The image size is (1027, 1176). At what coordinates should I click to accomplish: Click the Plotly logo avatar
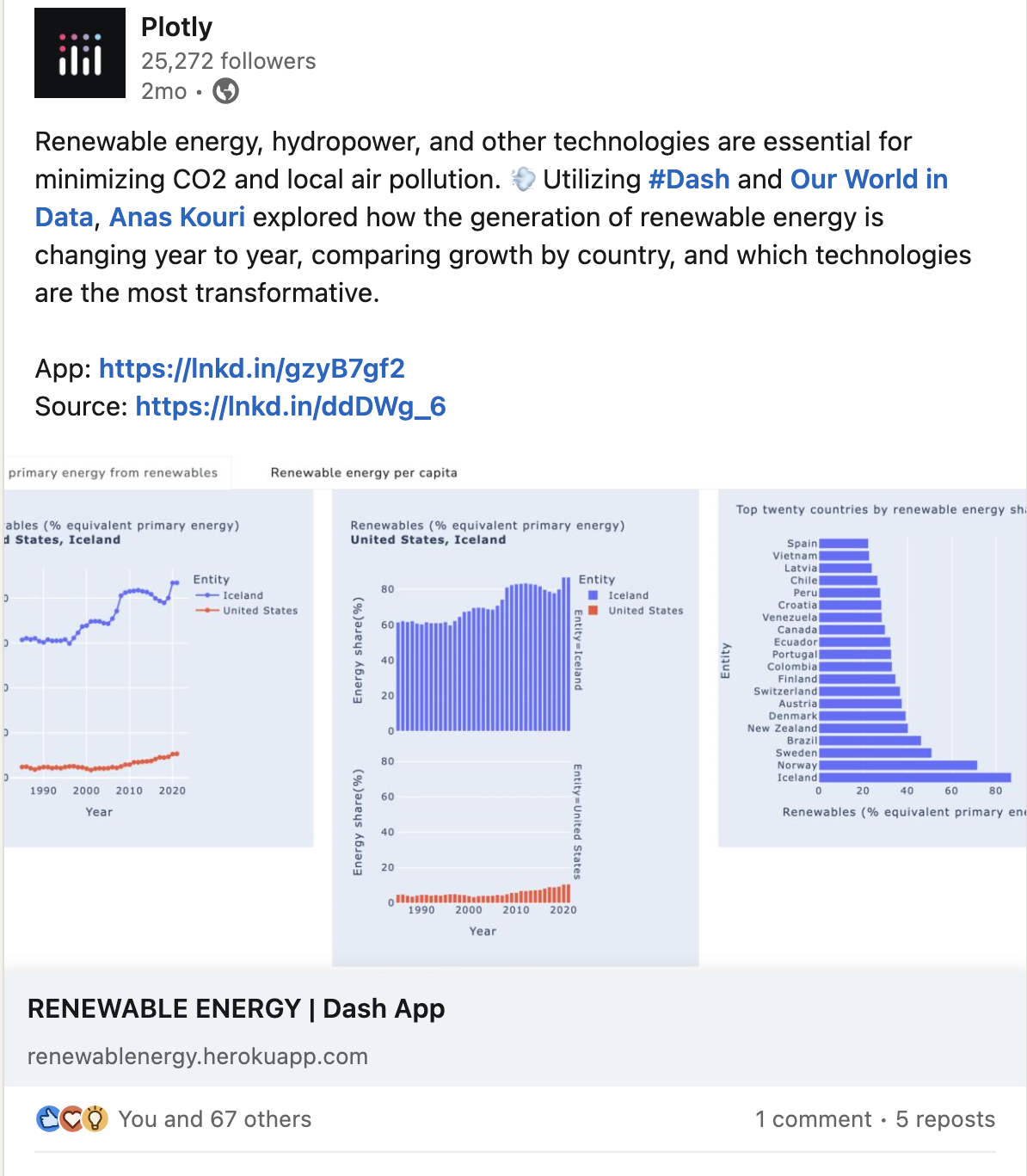[80, 53]
